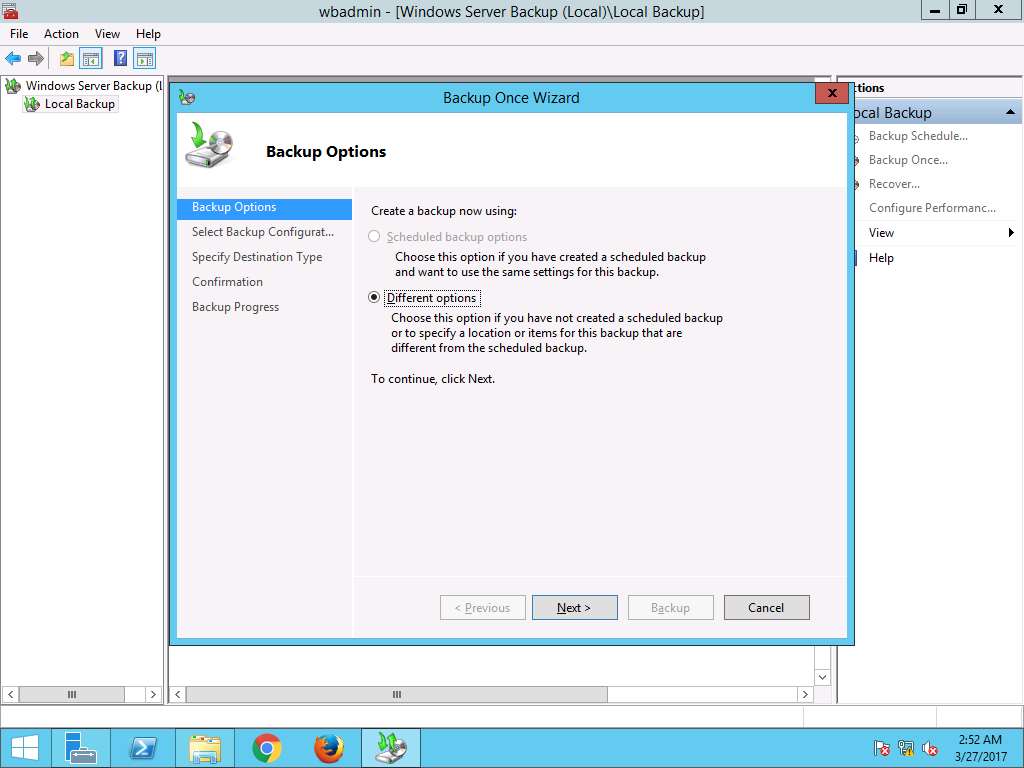Launch PowerShell from the taskbar
Viewport: 1024px width, 768px height.
click(142, 748)
